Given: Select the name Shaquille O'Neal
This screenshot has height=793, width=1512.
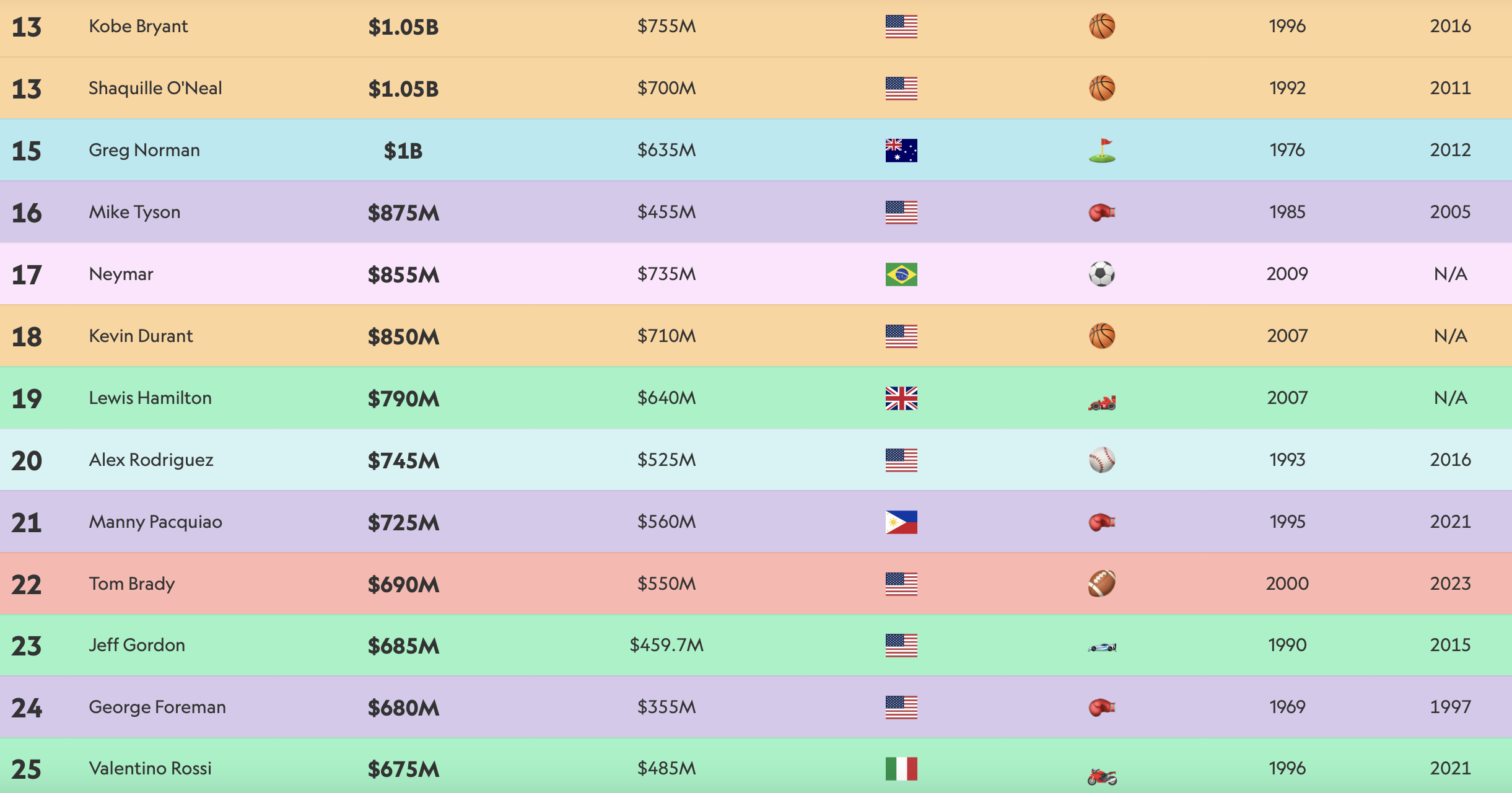Looking at the screenshot, I should click(x=155, y=88).
